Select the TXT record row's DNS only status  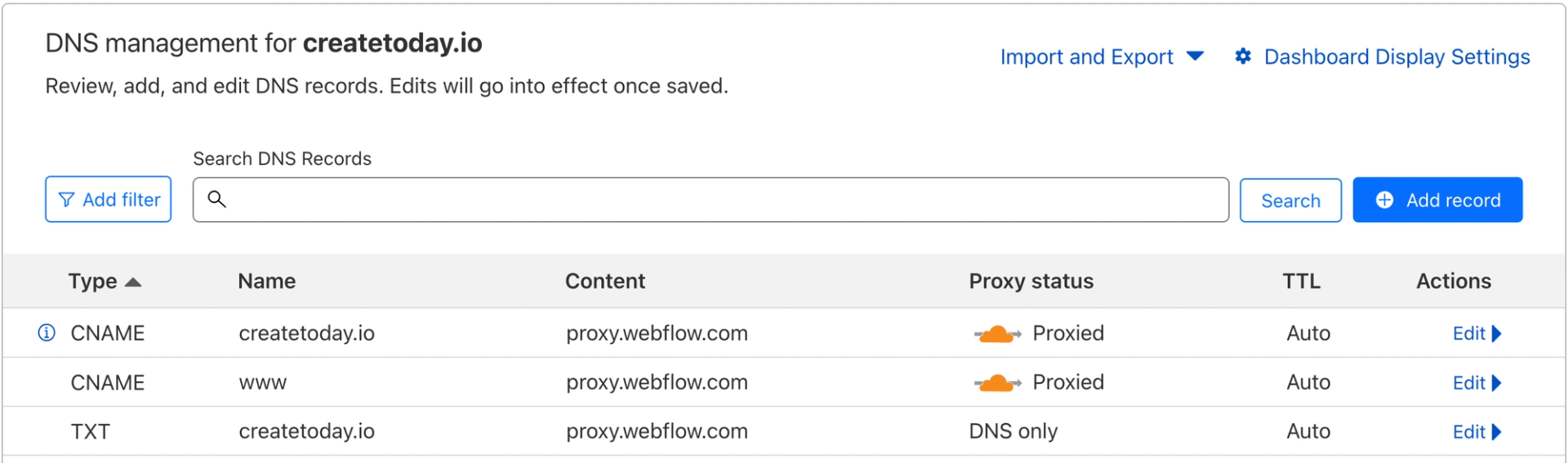pos(1013,432)
